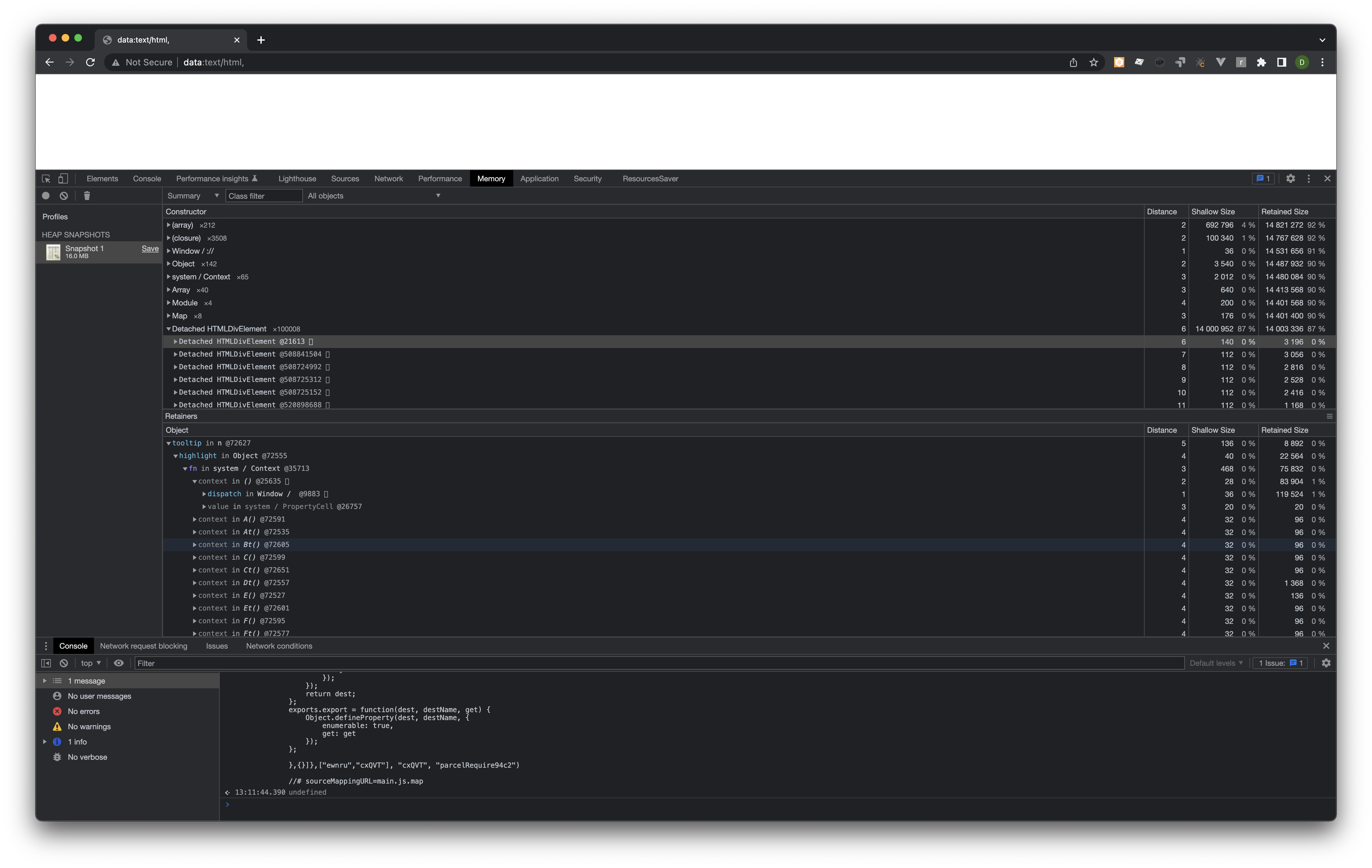Click the 1 Issue button
The height and width of the screenshot is (868, 1372).
[x=1280, y=663]
